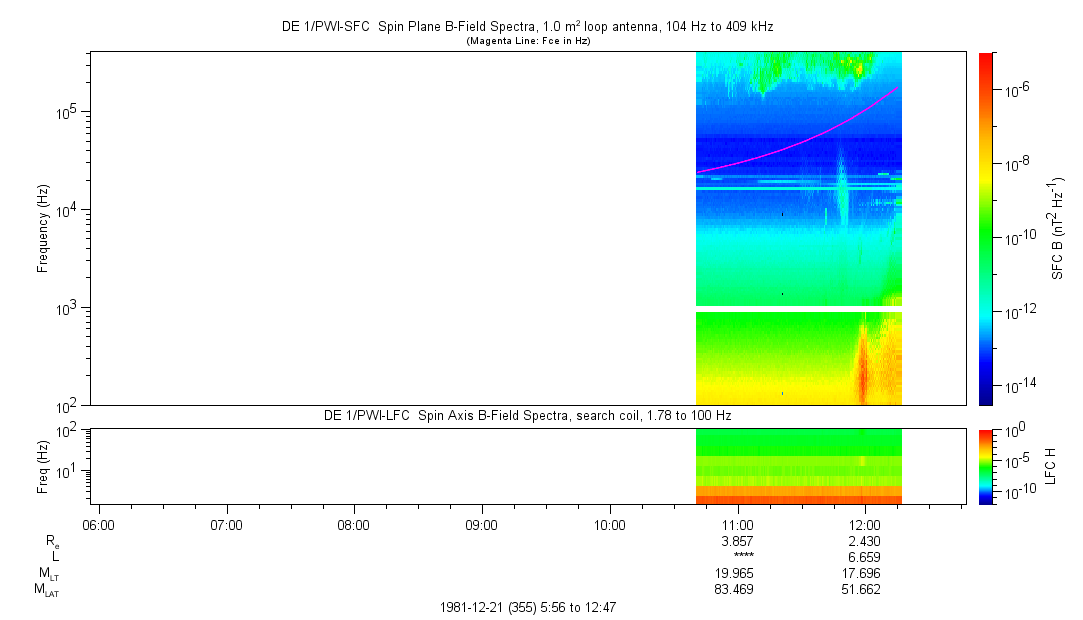Select the 12:00 time axis tick label
1083x620 pixels.
coord(865,525)
